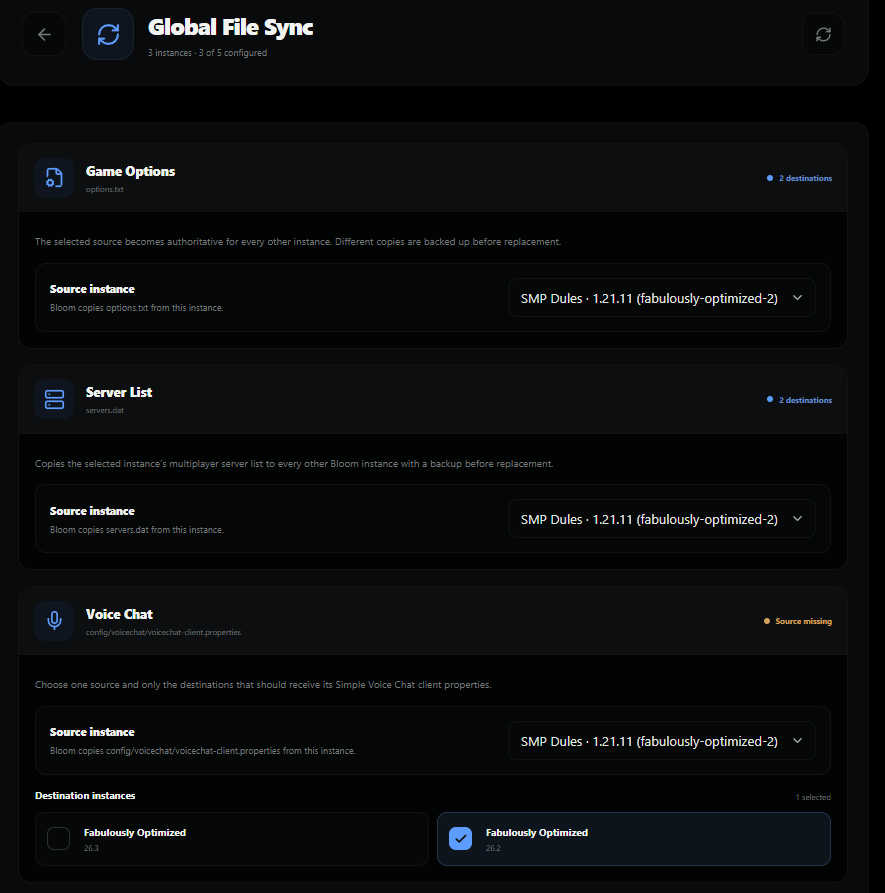Click '3 instances · 3 of 5 configured' text
Image resolution: width=885 pixels, height=893 pixels.
coord(207,53)
